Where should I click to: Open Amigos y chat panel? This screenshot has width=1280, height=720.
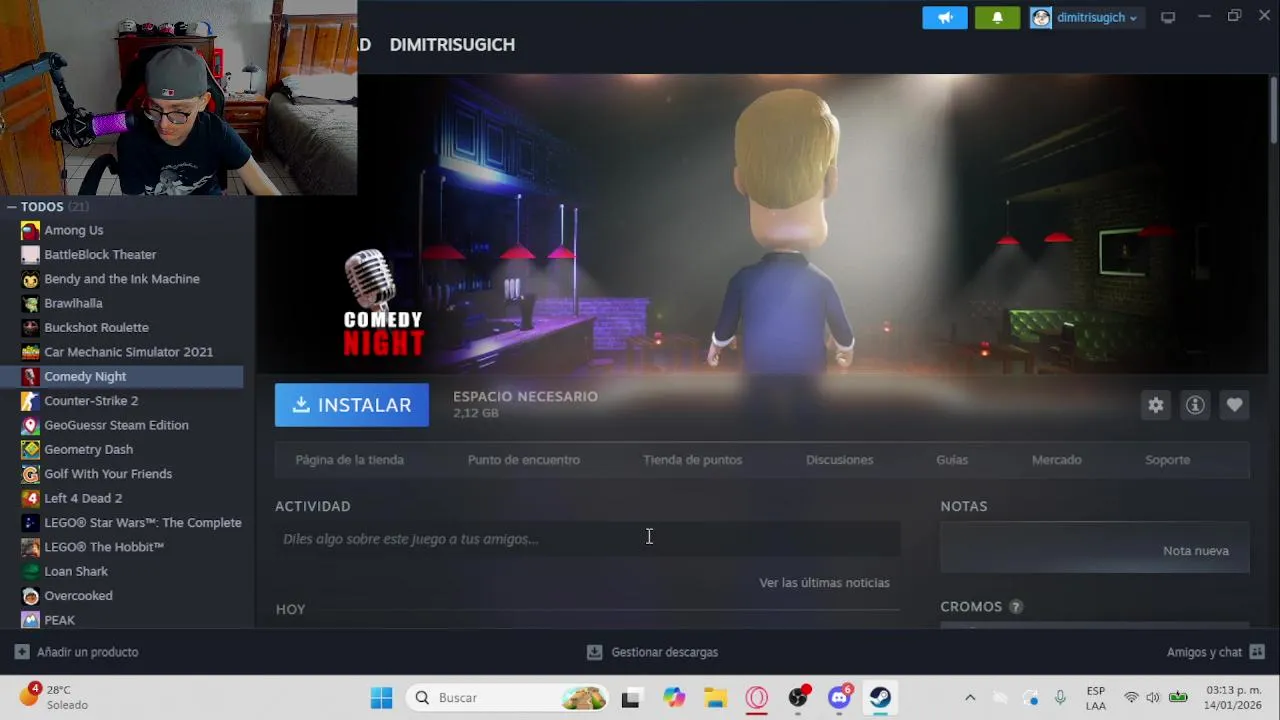[x=1216, y=652]
